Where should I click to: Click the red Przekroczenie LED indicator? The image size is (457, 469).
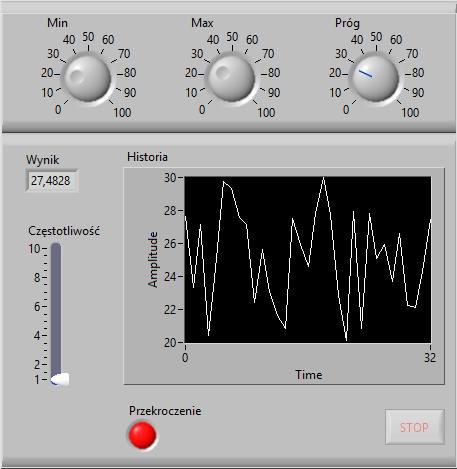[x=142, y=435]
